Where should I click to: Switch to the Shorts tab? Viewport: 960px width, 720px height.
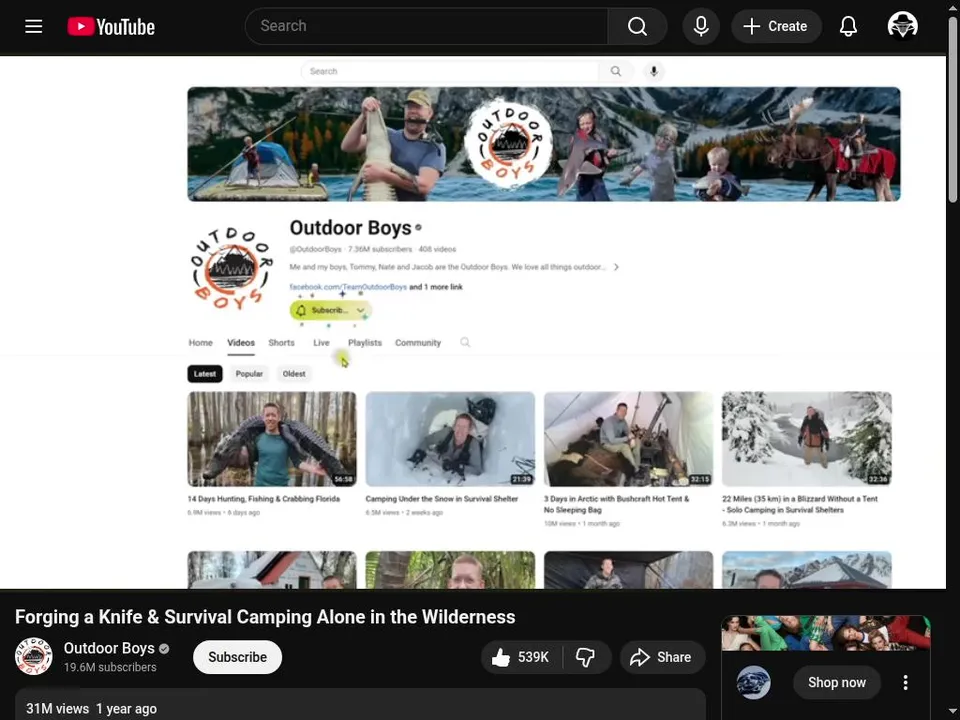click(282, 343)
